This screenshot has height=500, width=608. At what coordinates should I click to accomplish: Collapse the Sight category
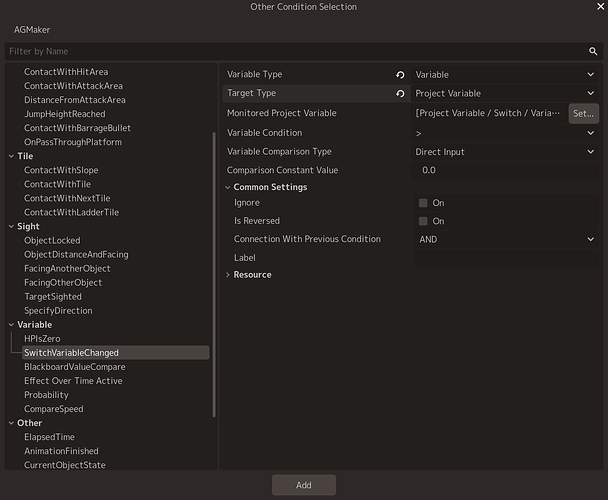[11, 227]
